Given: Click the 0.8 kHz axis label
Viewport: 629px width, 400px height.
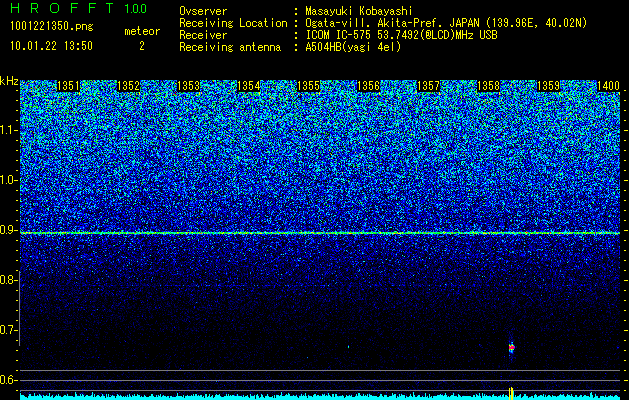Looking at the screenshot, I should coord(9,280).
